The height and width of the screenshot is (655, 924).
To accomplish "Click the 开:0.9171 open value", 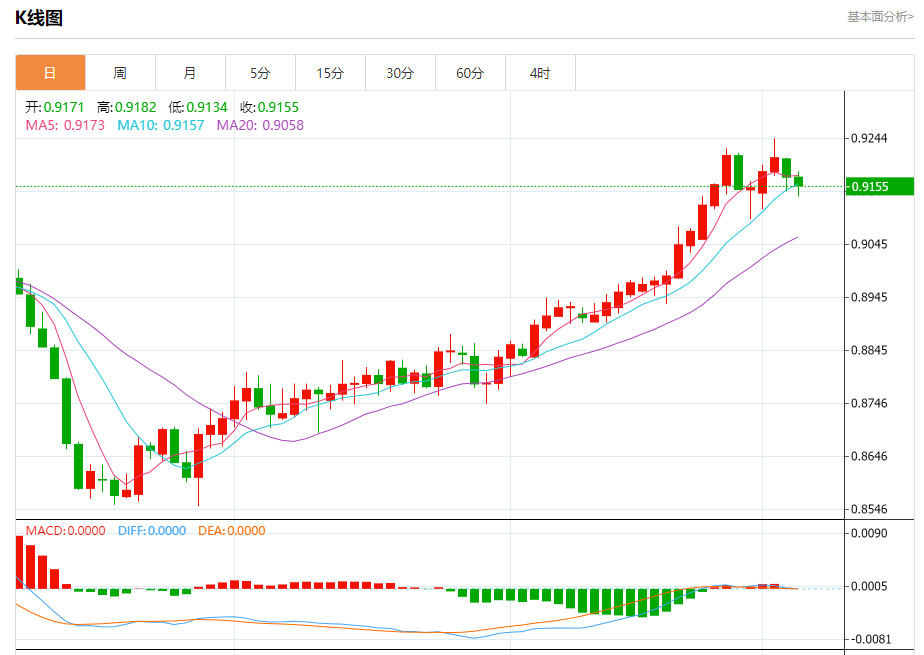I will [x=55, y=107].
